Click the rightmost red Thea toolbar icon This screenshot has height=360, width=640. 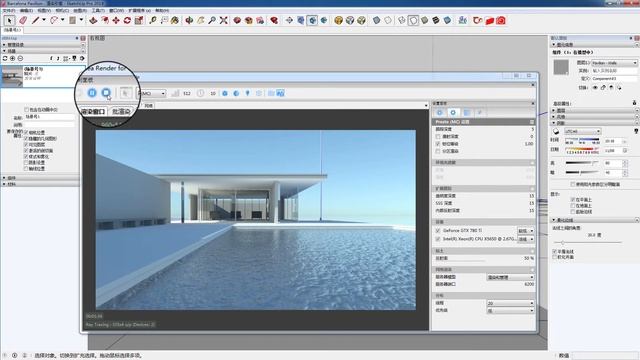501,20
